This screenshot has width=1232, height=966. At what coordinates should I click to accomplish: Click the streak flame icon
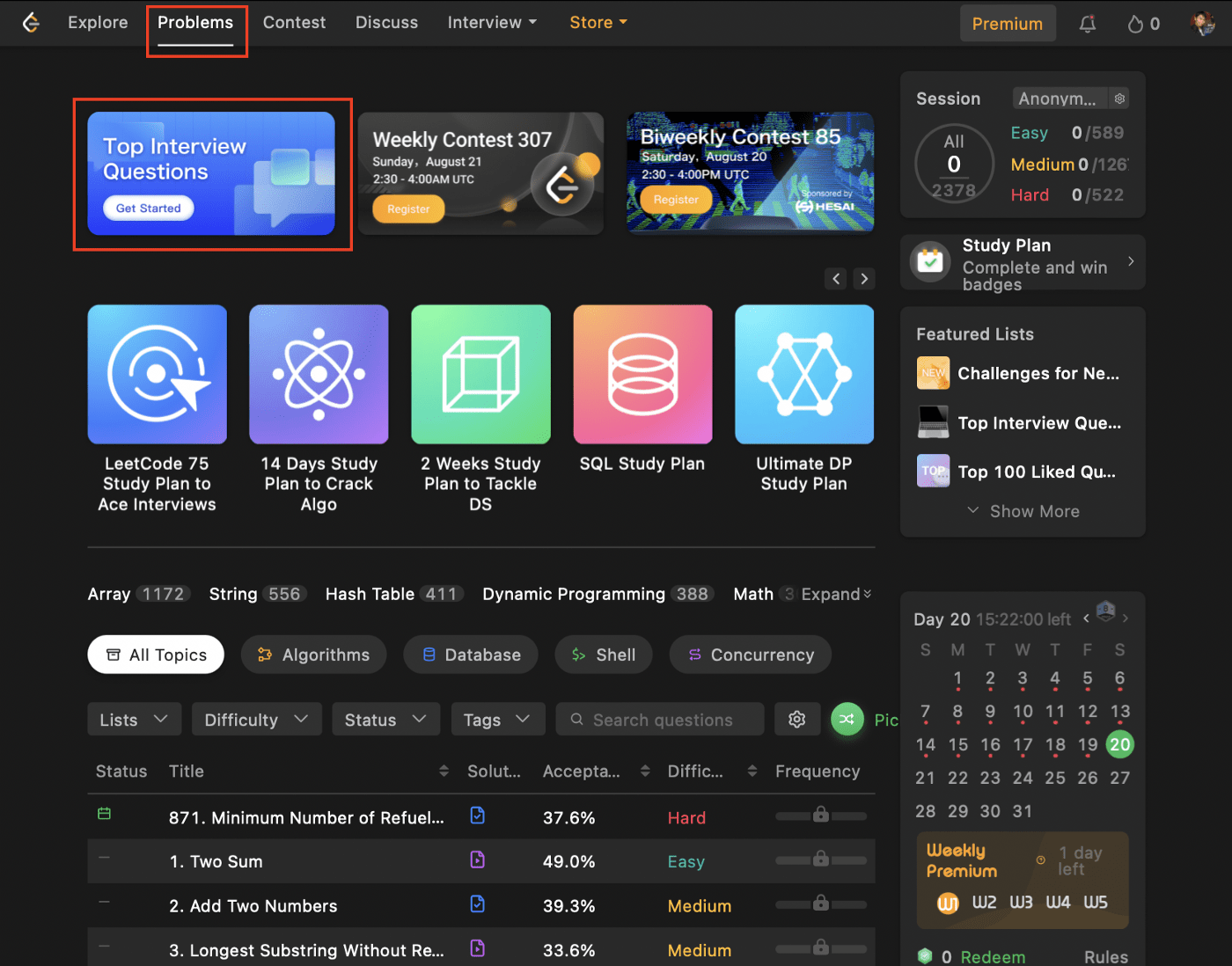point(1135,24)
